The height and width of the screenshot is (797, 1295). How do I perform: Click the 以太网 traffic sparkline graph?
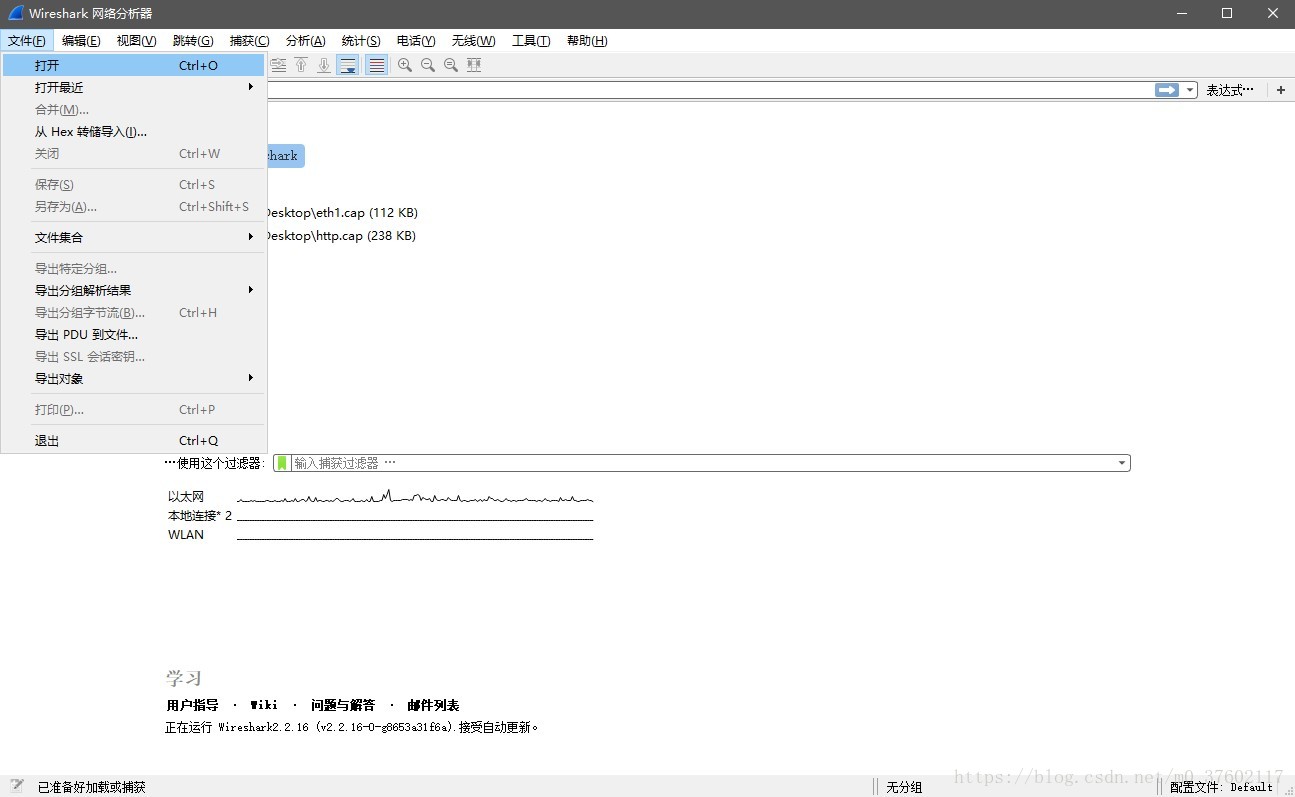(x=415, y=497)
